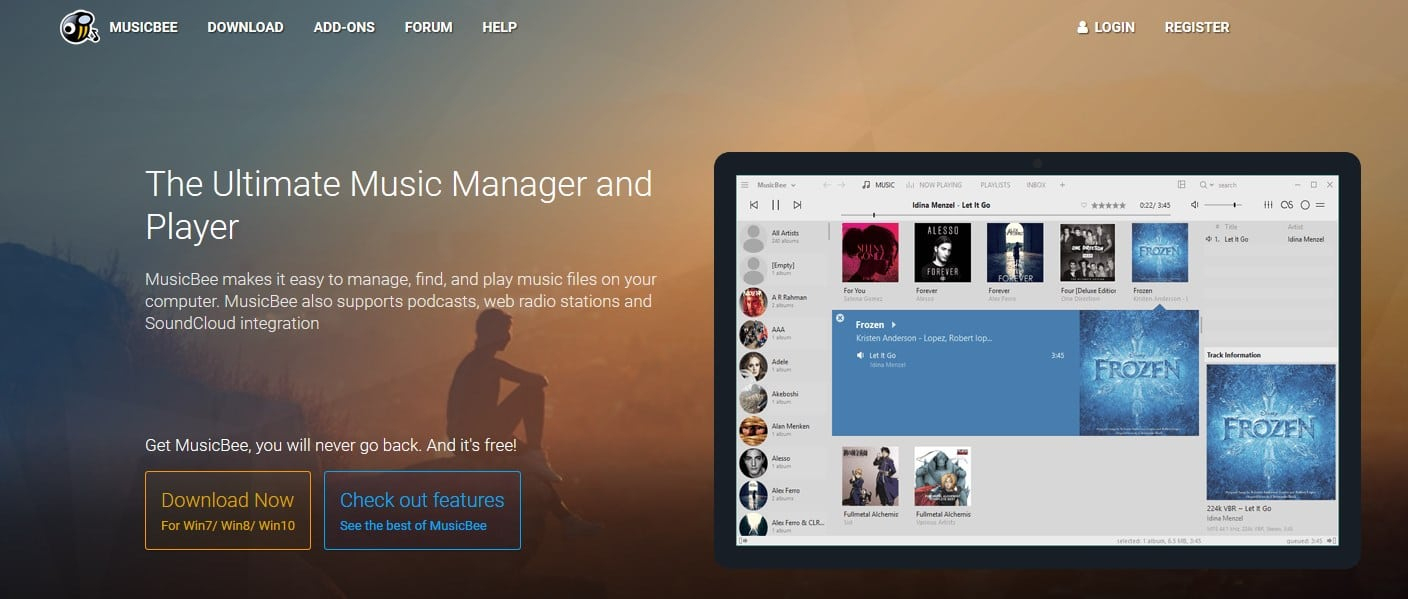Click the MusicBee bee logo icon
Screen dimensions: 1408x599
[79, 27]
